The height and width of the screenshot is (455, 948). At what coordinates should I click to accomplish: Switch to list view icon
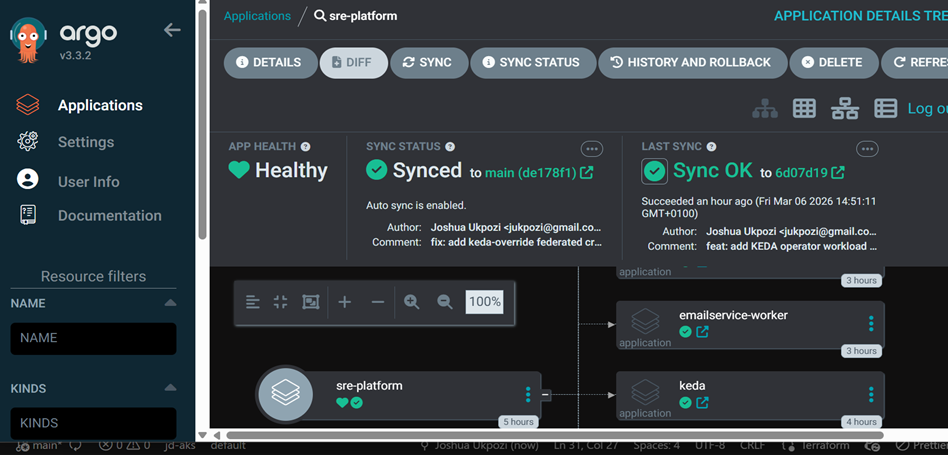(886, 109)
